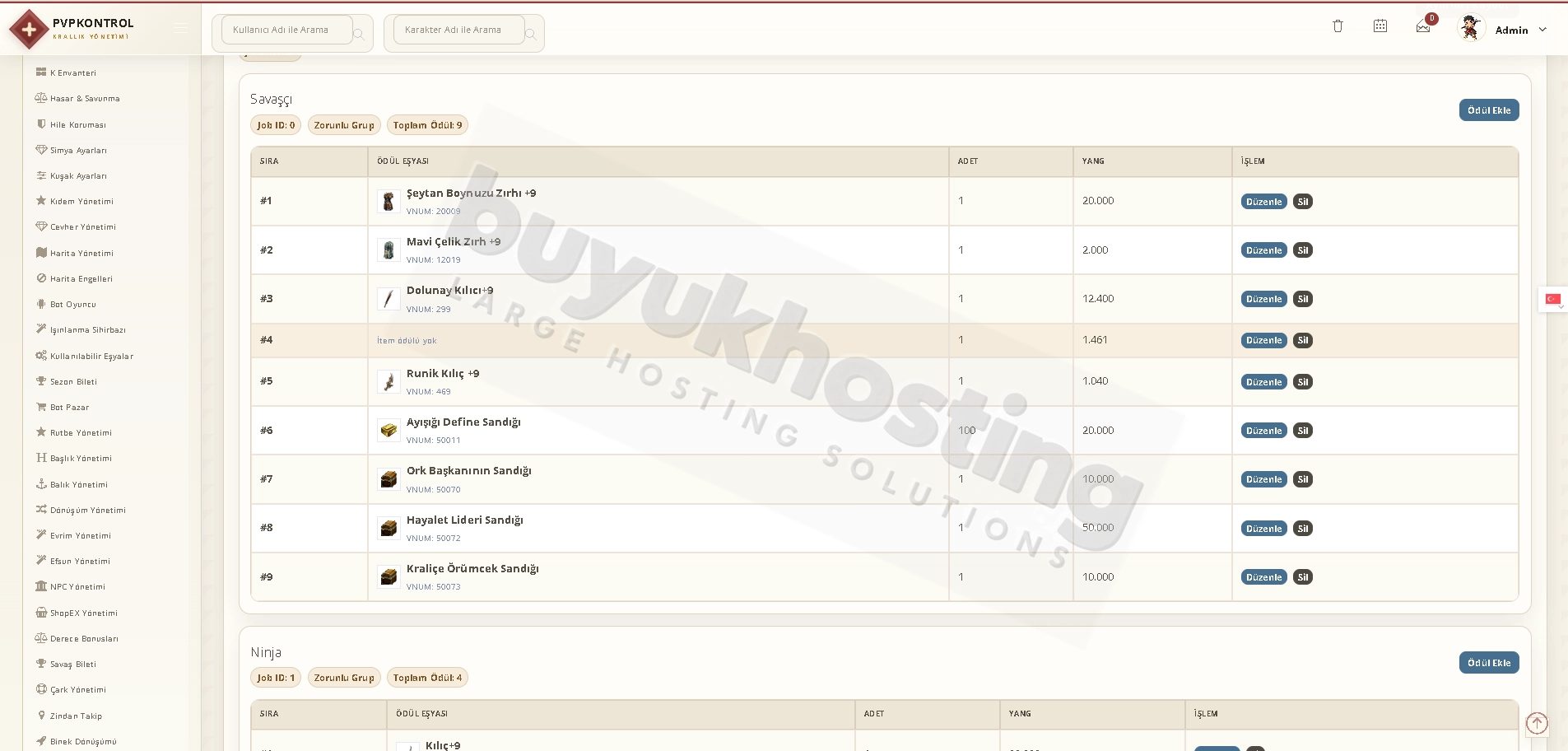Click the Cevher Yönetimi gem icon
Image resolution: width=1568 pixels, height=751 pixels.
(x=41, y=226)
